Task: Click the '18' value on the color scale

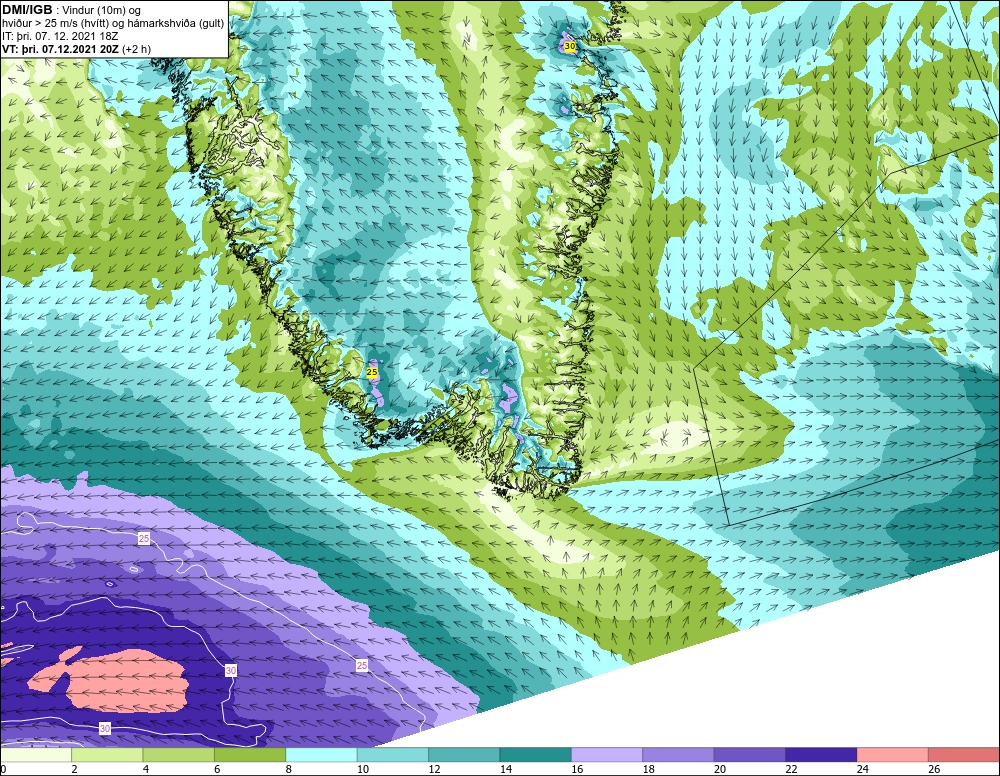Action: click(x=649, y=769)
